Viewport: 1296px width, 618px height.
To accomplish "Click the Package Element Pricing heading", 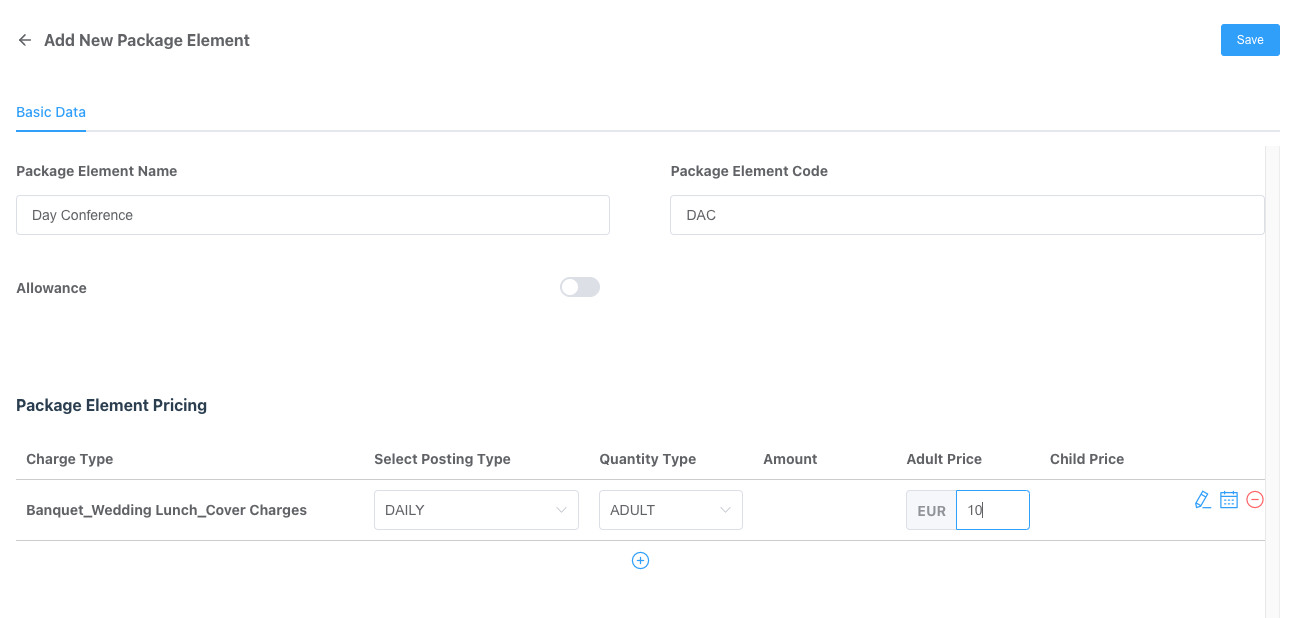I will pos(112,405).
